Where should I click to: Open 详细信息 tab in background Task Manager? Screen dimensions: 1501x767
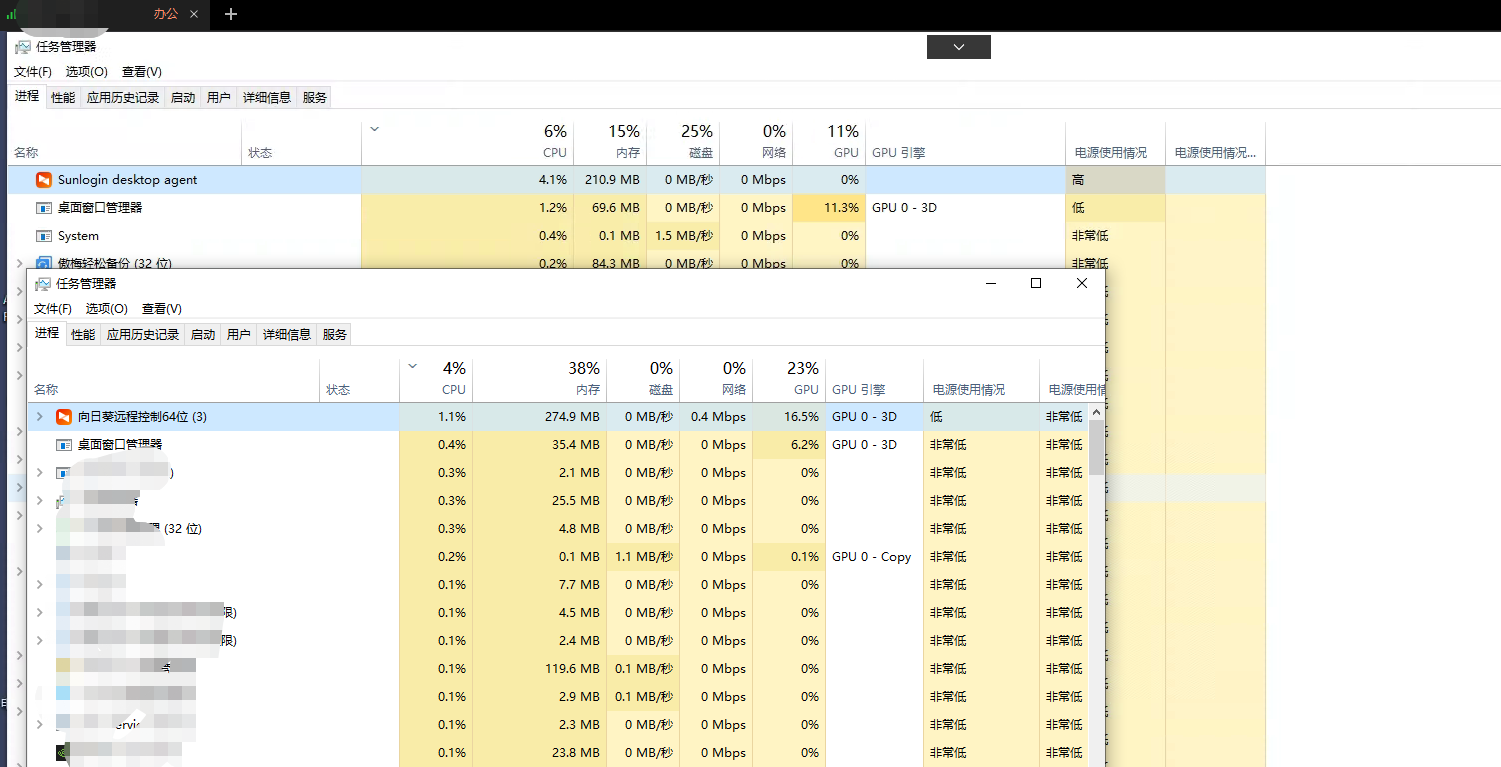[267, 97]
